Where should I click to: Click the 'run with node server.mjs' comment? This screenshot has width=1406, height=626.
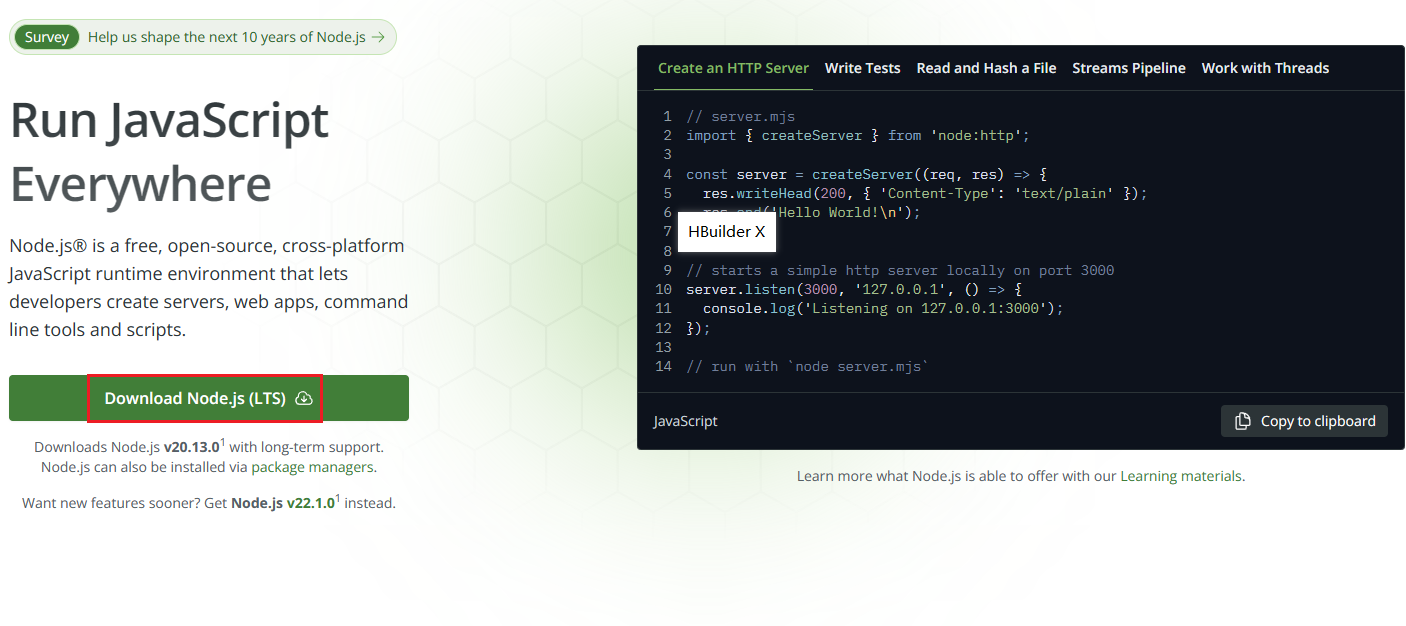click(808, 366)
